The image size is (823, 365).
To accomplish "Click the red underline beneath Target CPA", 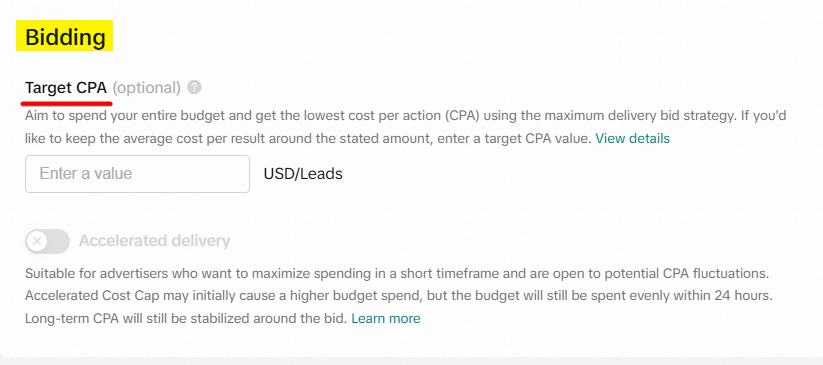I will click(68, 103).
